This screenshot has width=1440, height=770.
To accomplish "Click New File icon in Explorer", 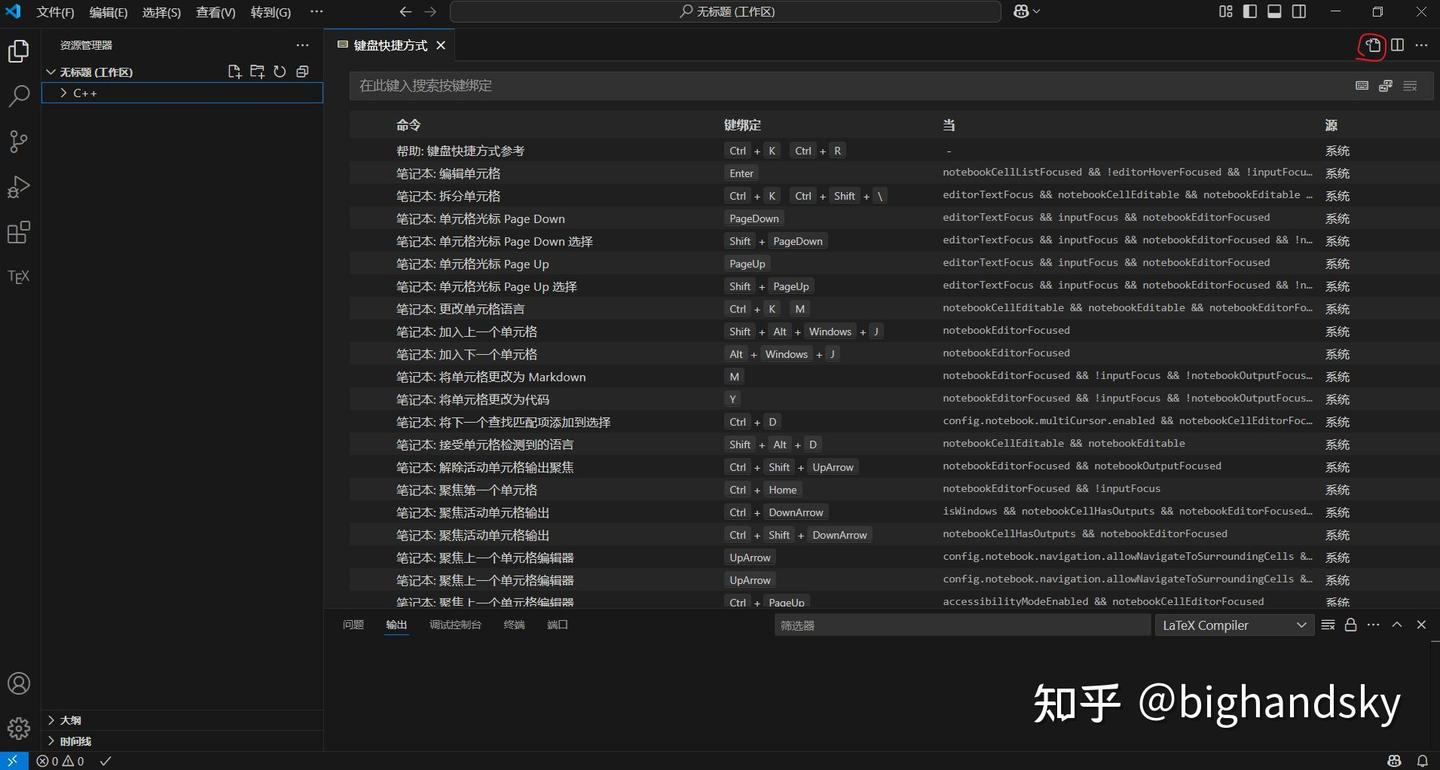I will click(x=234, y=71).
